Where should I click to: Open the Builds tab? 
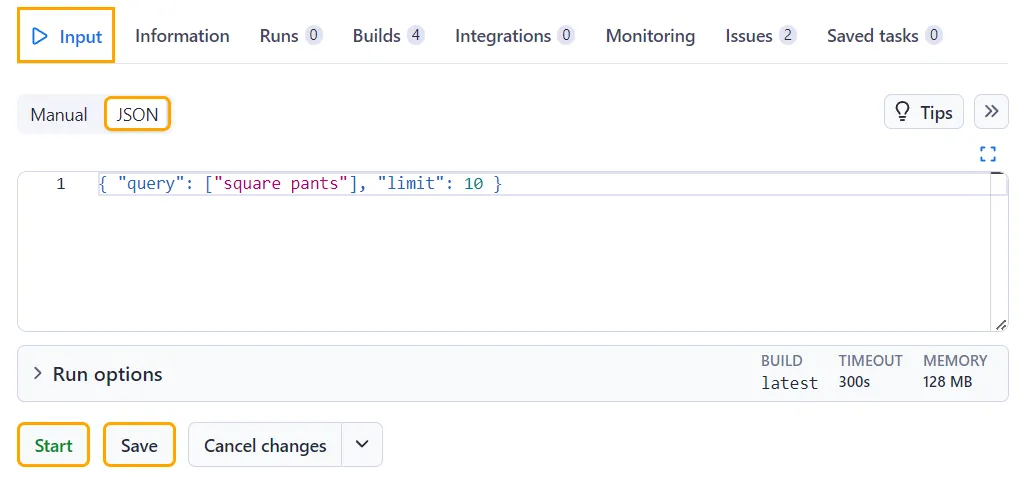pyautogui.click(x=388, y=36)
